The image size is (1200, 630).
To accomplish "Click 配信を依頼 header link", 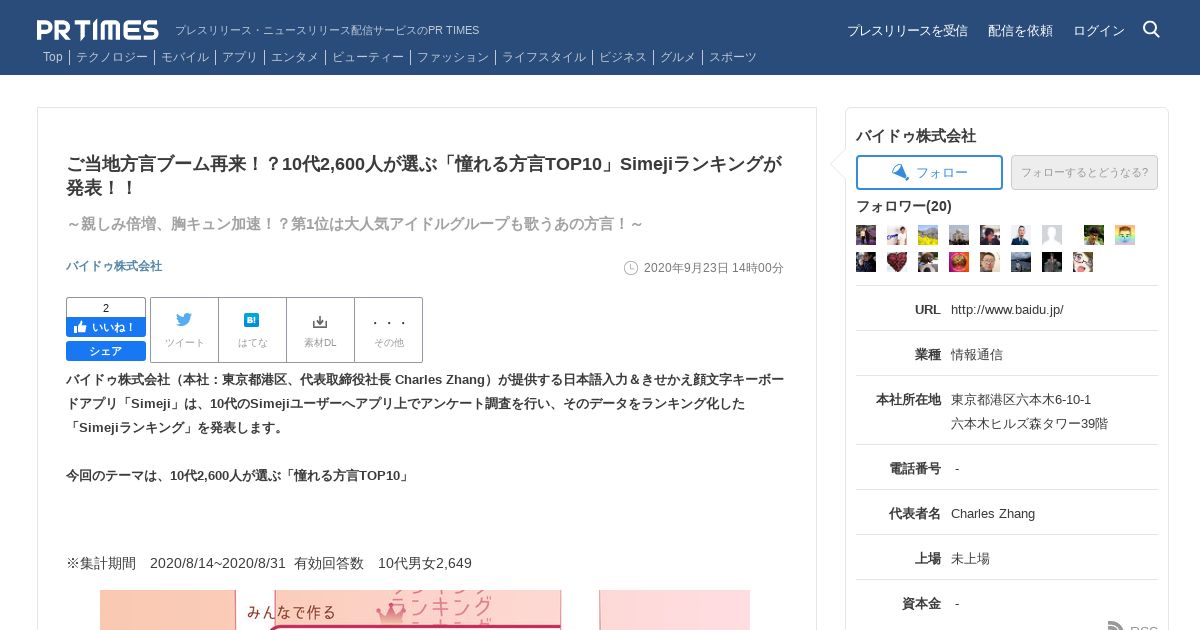I will pyautogui.click(x=1020, y=31).
